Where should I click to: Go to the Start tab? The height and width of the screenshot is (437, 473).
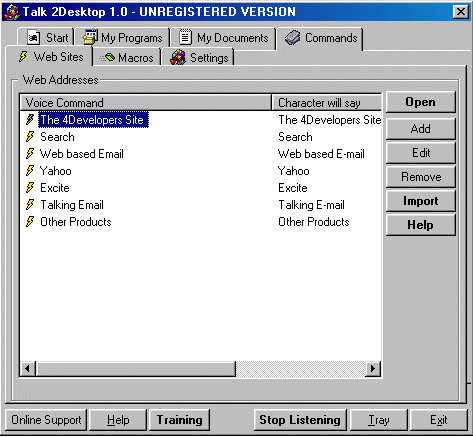[x=46, y=37]
